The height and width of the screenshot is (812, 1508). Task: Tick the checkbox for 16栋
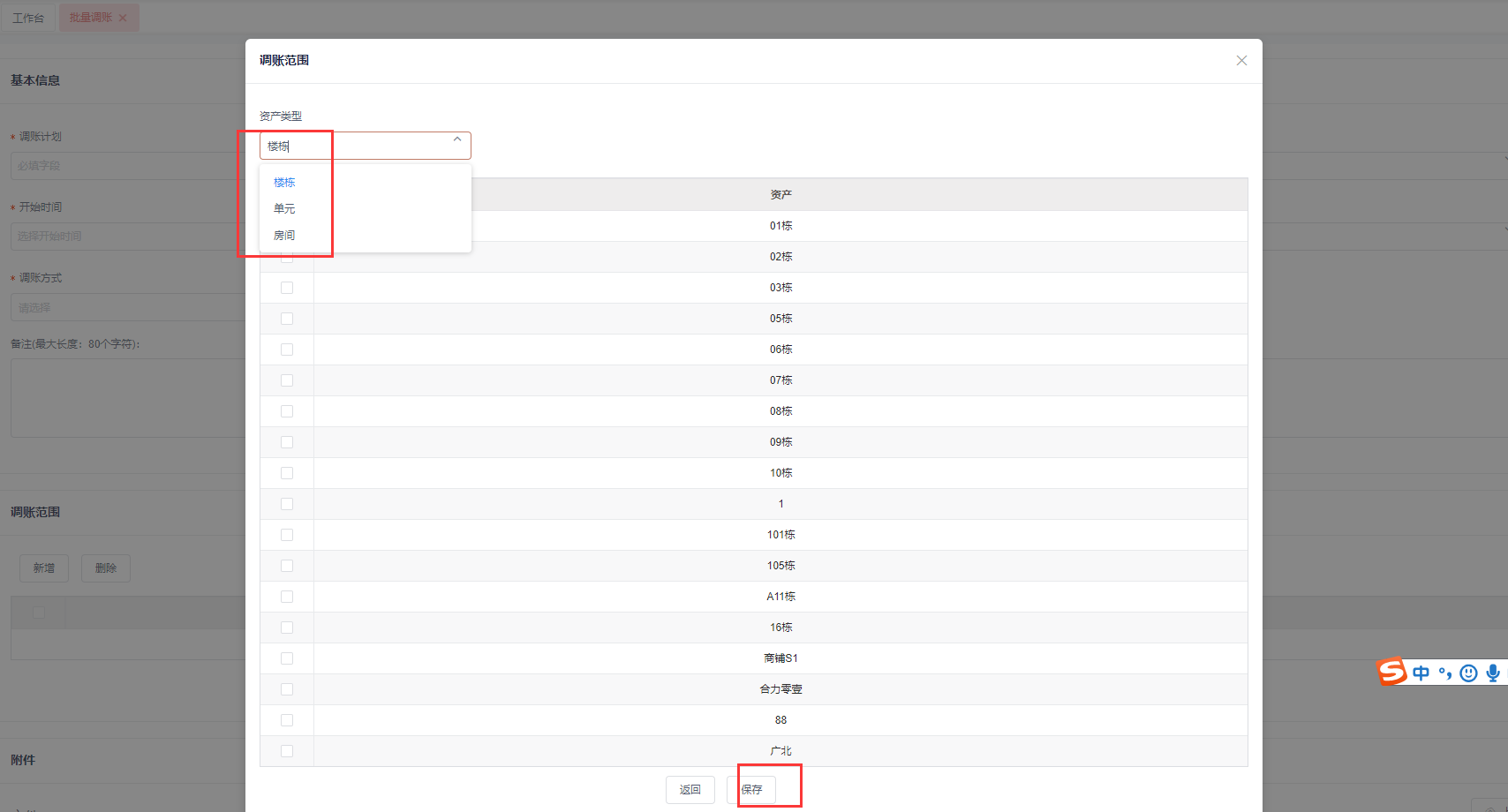pyautogui.click(x=287, y=628)
